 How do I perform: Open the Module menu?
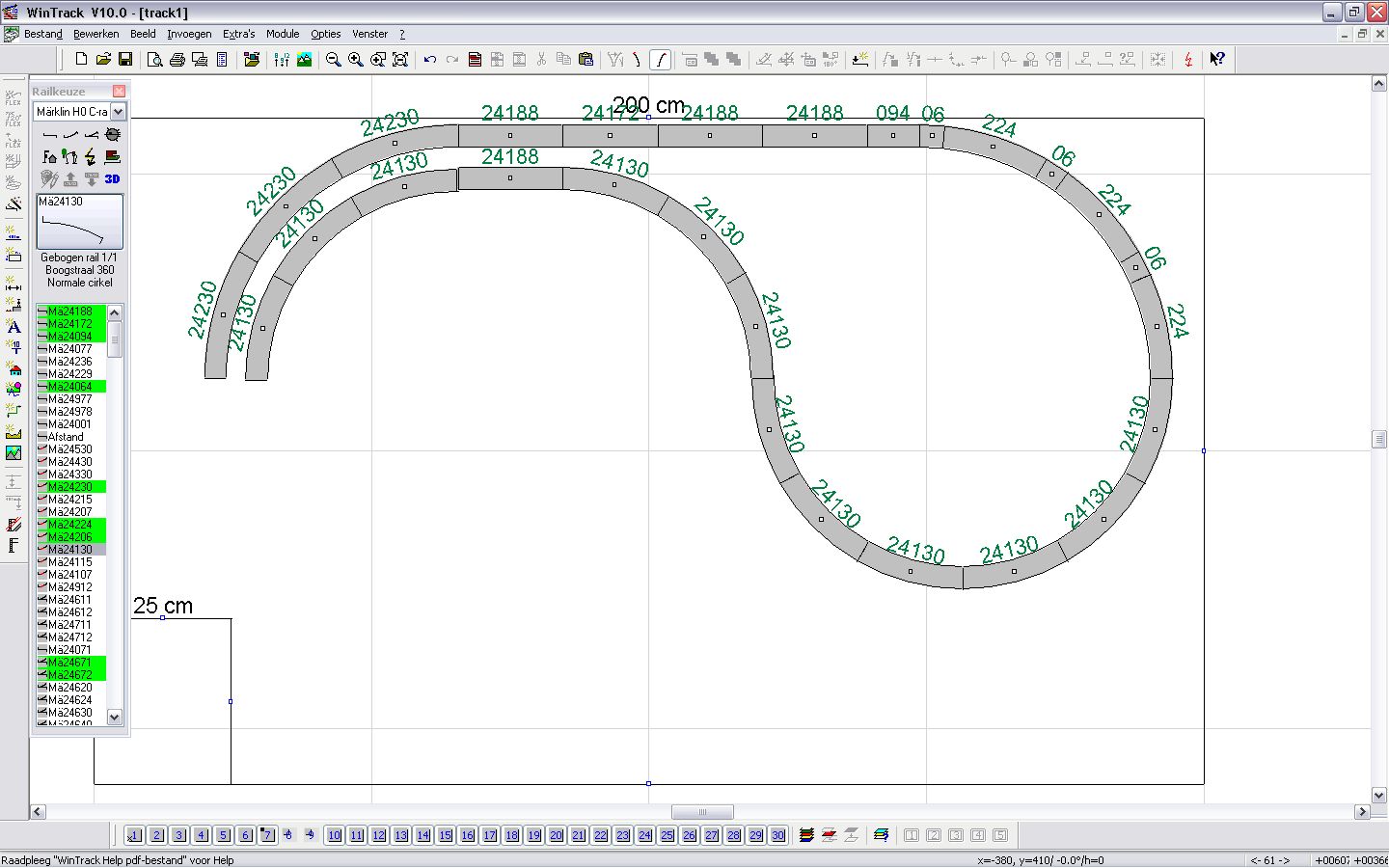point(283,34)
